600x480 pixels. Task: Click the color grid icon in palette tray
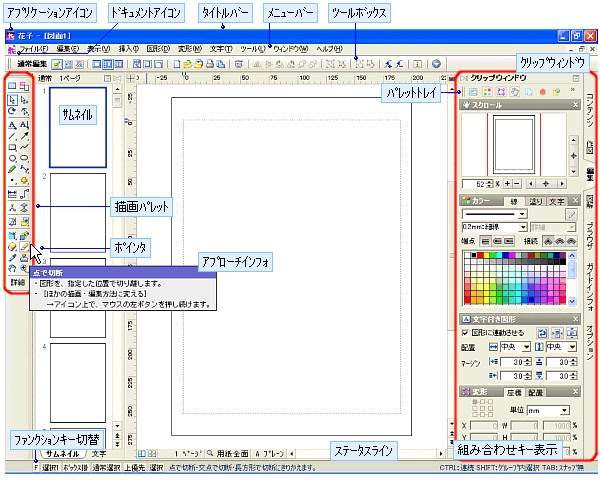pos(487,92)
